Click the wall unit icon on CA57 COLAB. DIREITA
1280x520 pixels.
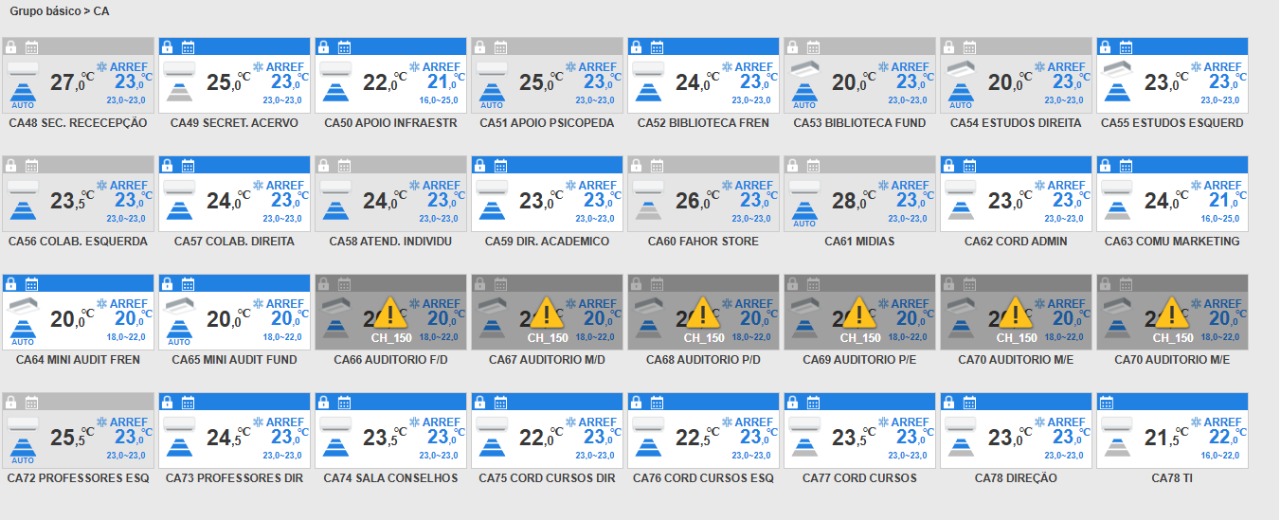(180, 187)
